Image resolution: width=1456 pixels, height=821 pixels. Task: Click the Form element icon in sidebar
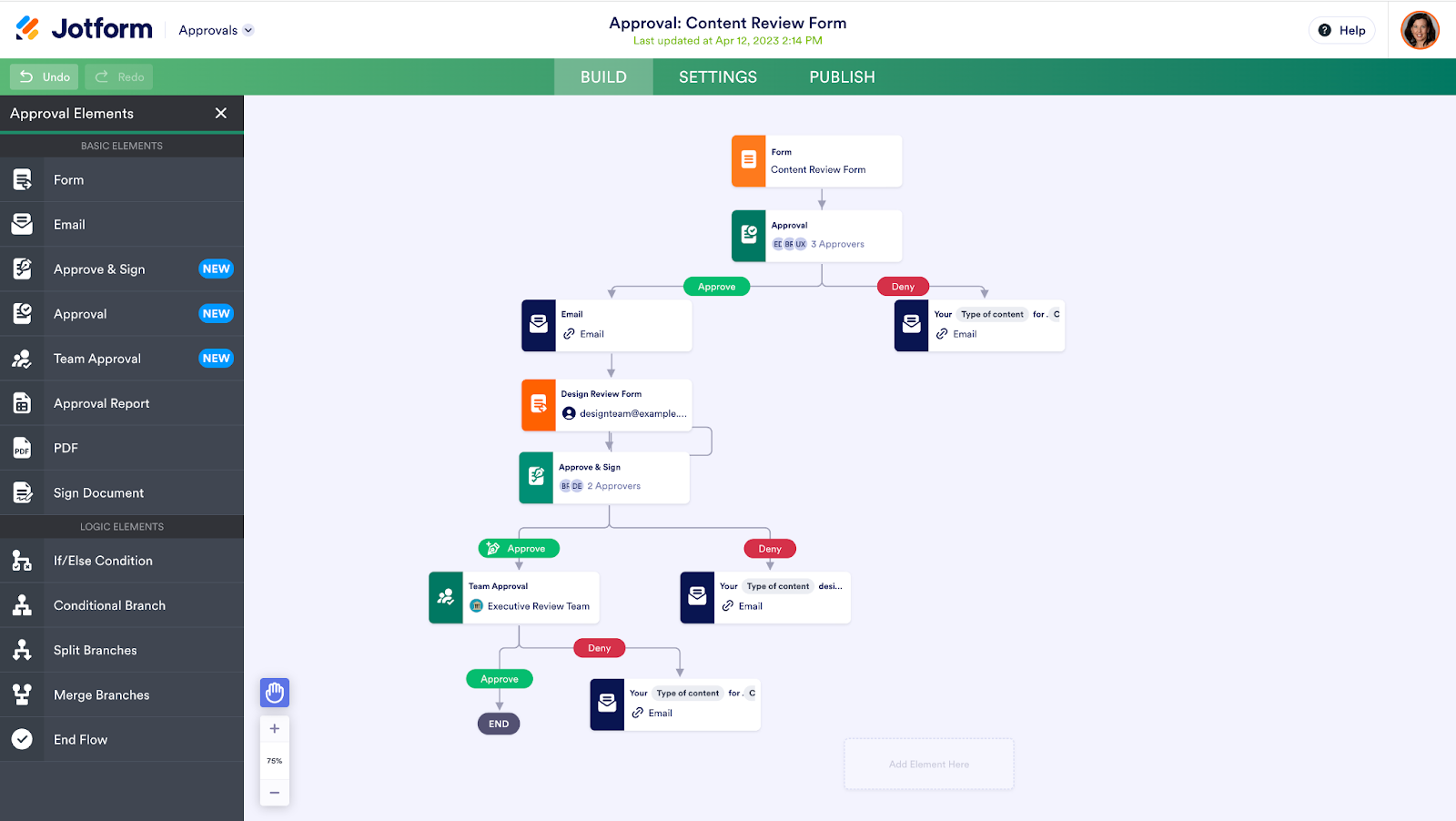click(x=22, y=180)
